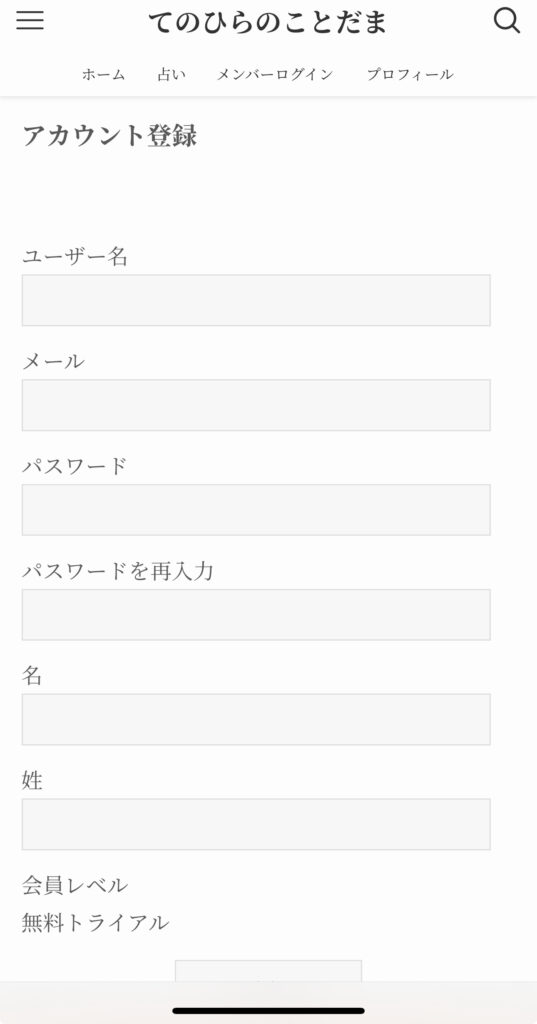Open the hamburger menu

tap(30, 21)
